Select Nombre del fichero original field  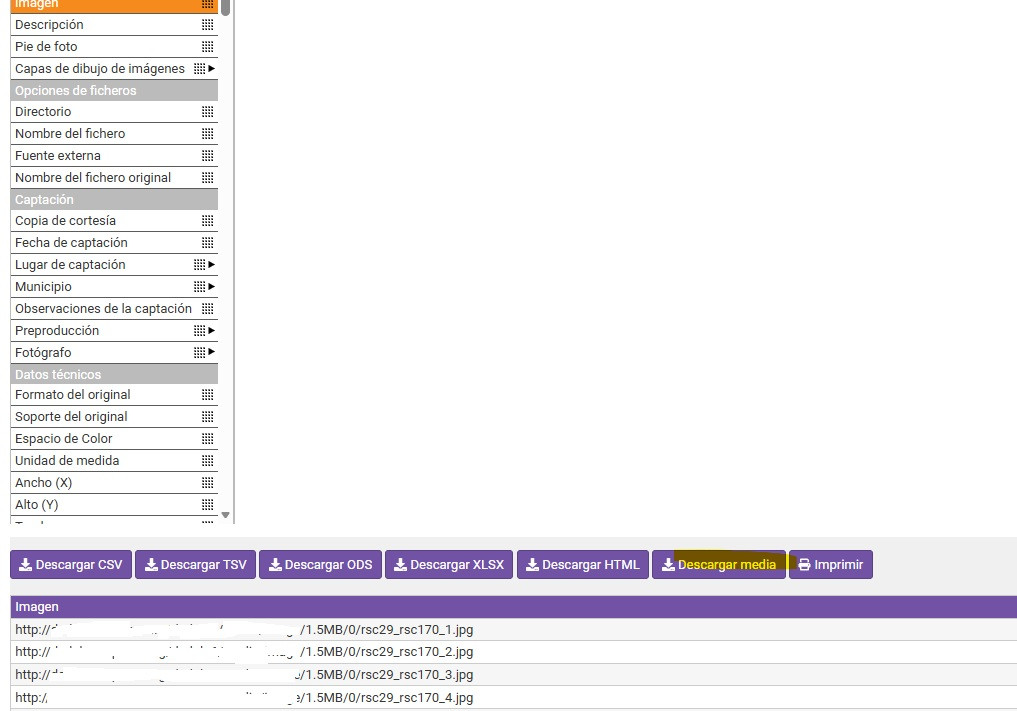[x=93, y=178]
